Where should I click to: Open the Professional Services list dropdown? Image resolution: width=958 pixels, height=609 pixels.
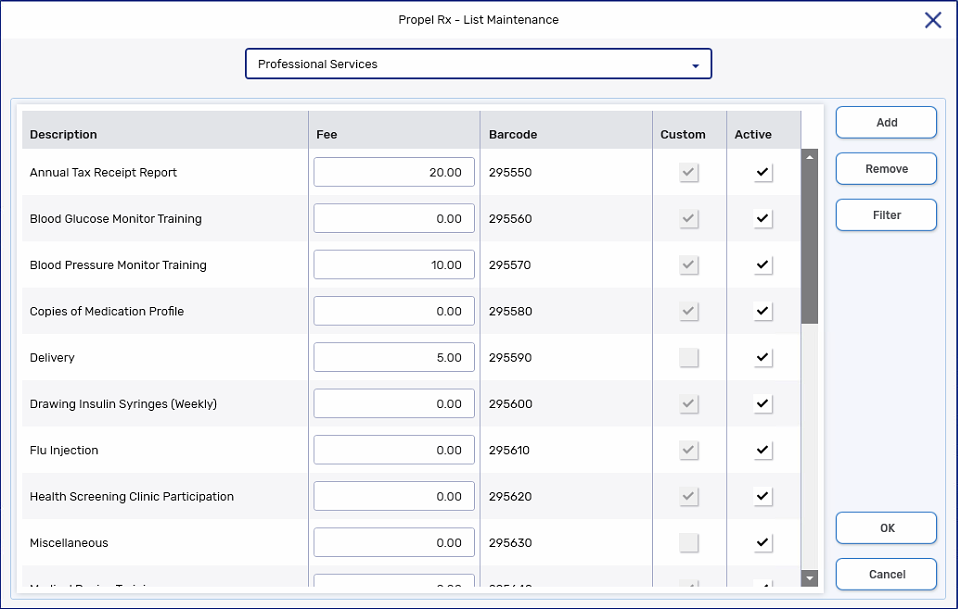478,64
